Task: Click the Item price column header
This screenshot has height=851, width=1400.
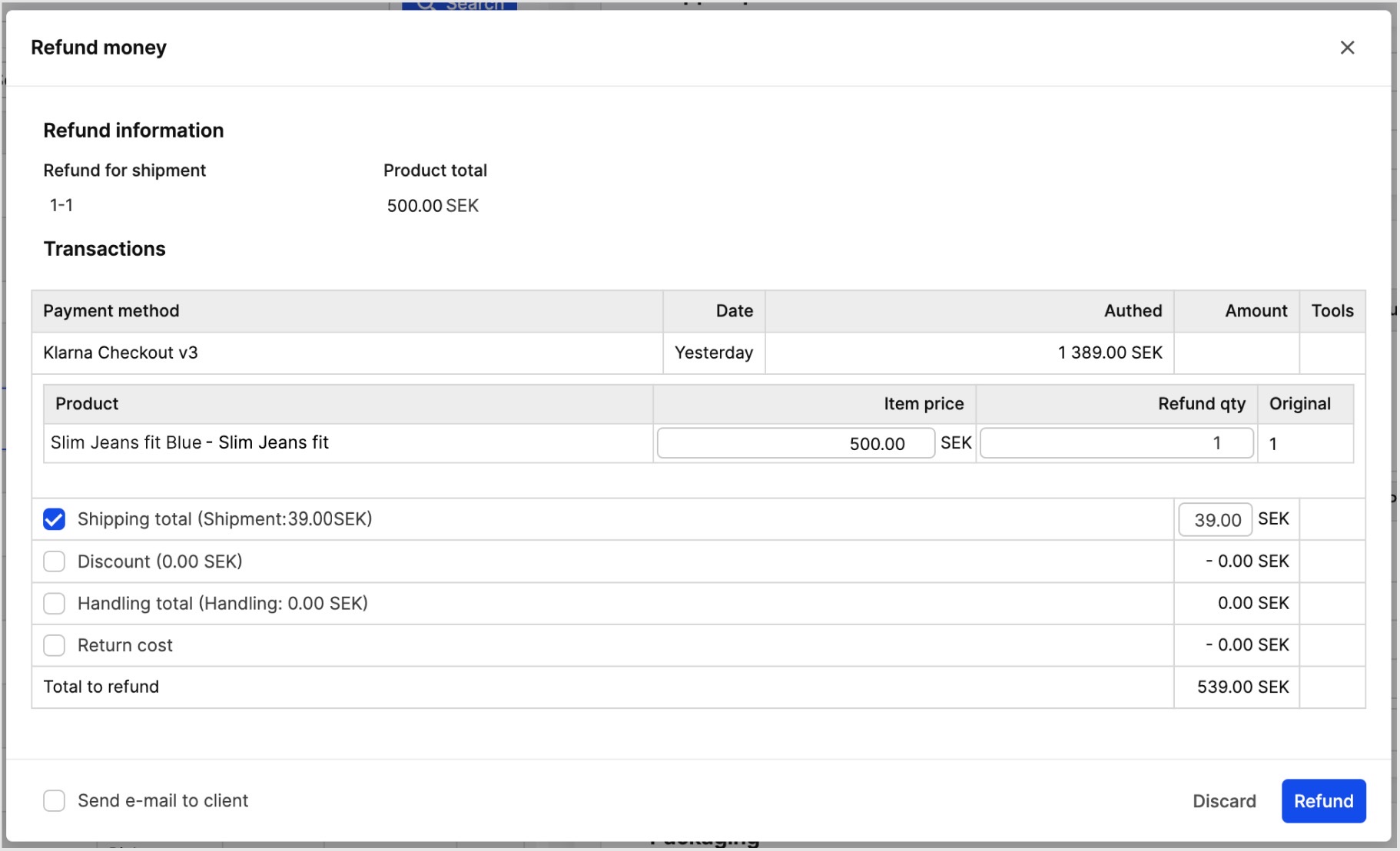Action: [x=923, y=404]
